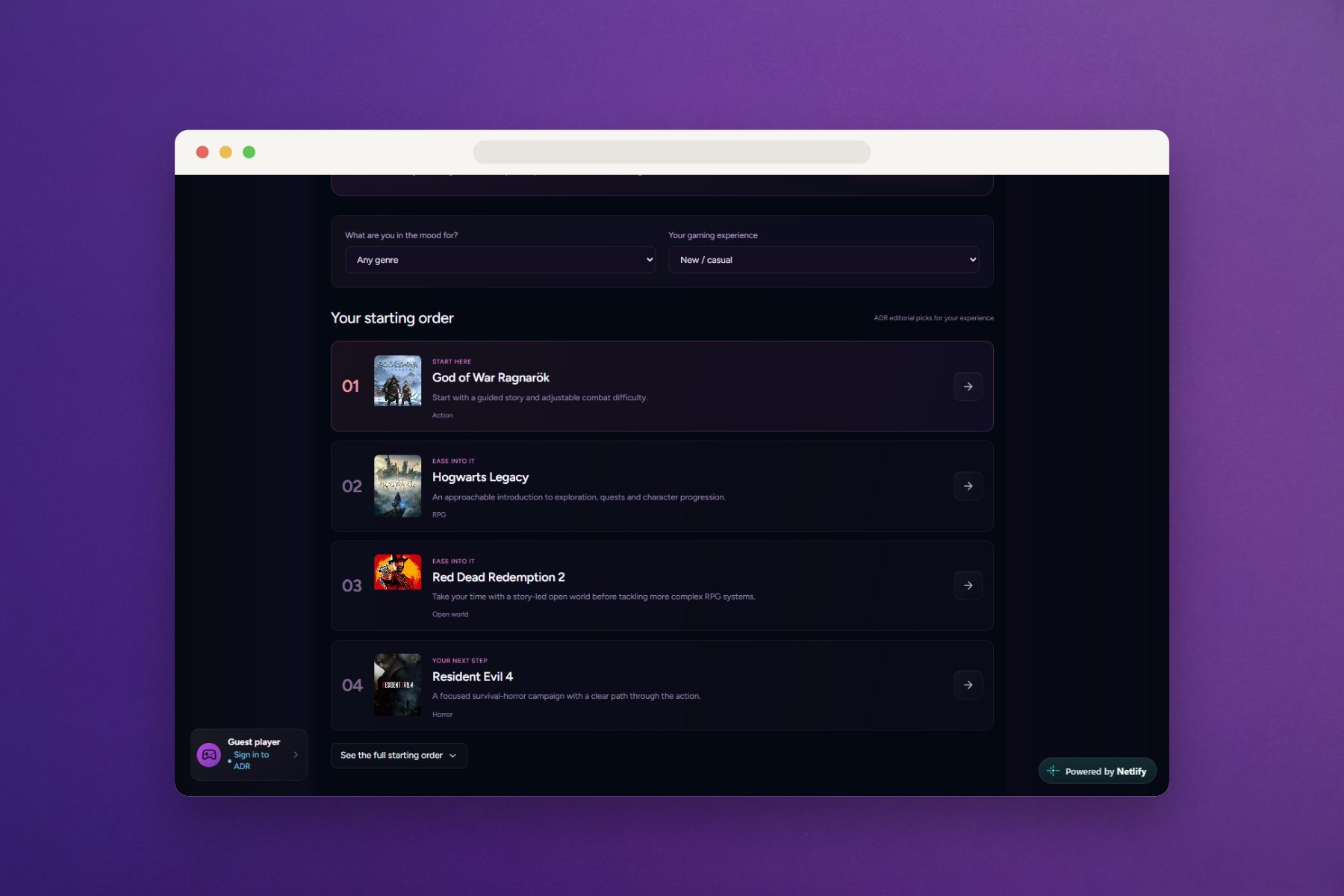The width and height of the screenshot is (1344, 896).
Task: Click the Your starting order heading
Action: click(392, 318)
